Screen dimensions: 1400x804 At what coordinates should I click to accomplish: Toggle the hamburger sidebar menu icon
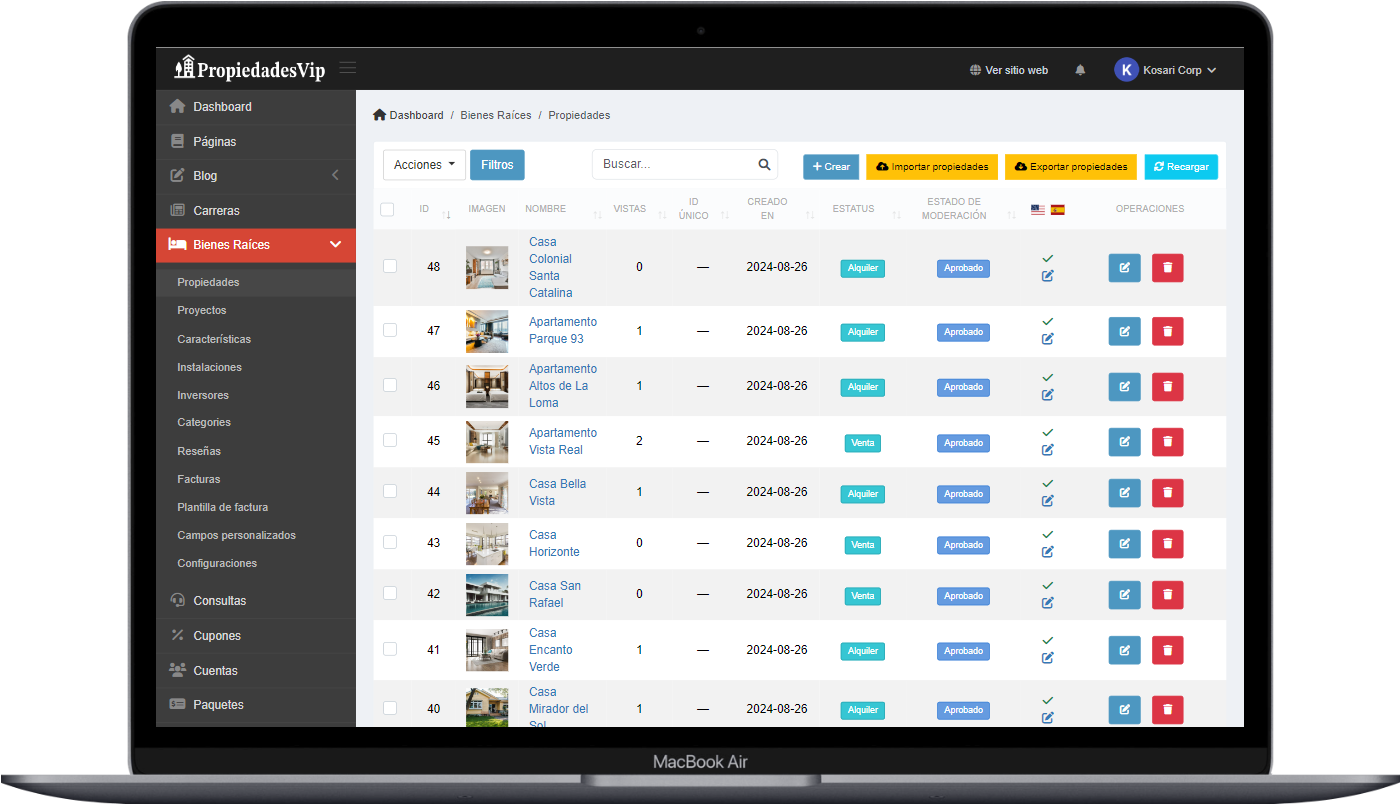pos(348,68)
